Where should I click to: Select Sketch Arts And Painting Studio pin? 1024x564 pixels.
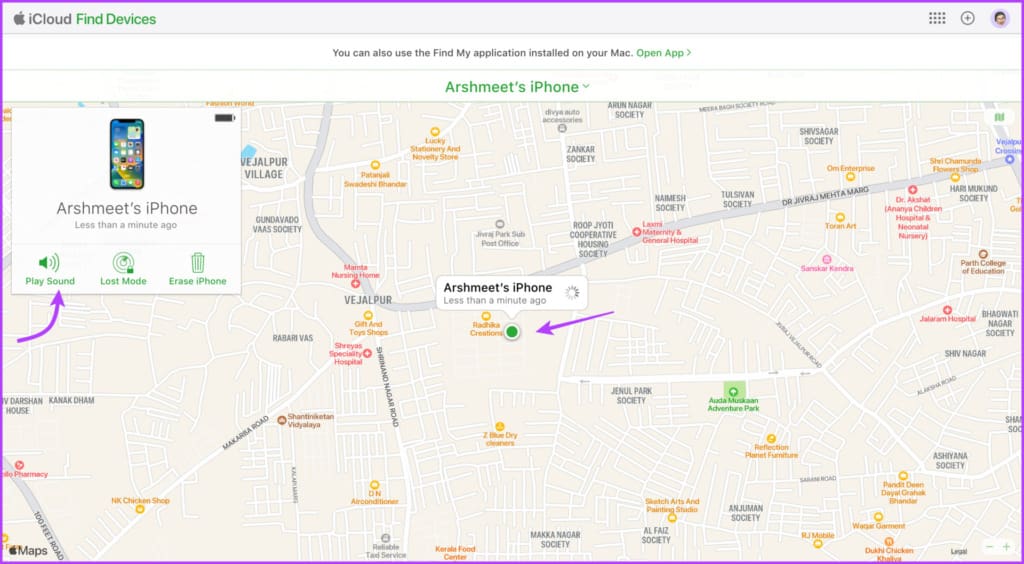click(x=672, y=518)
